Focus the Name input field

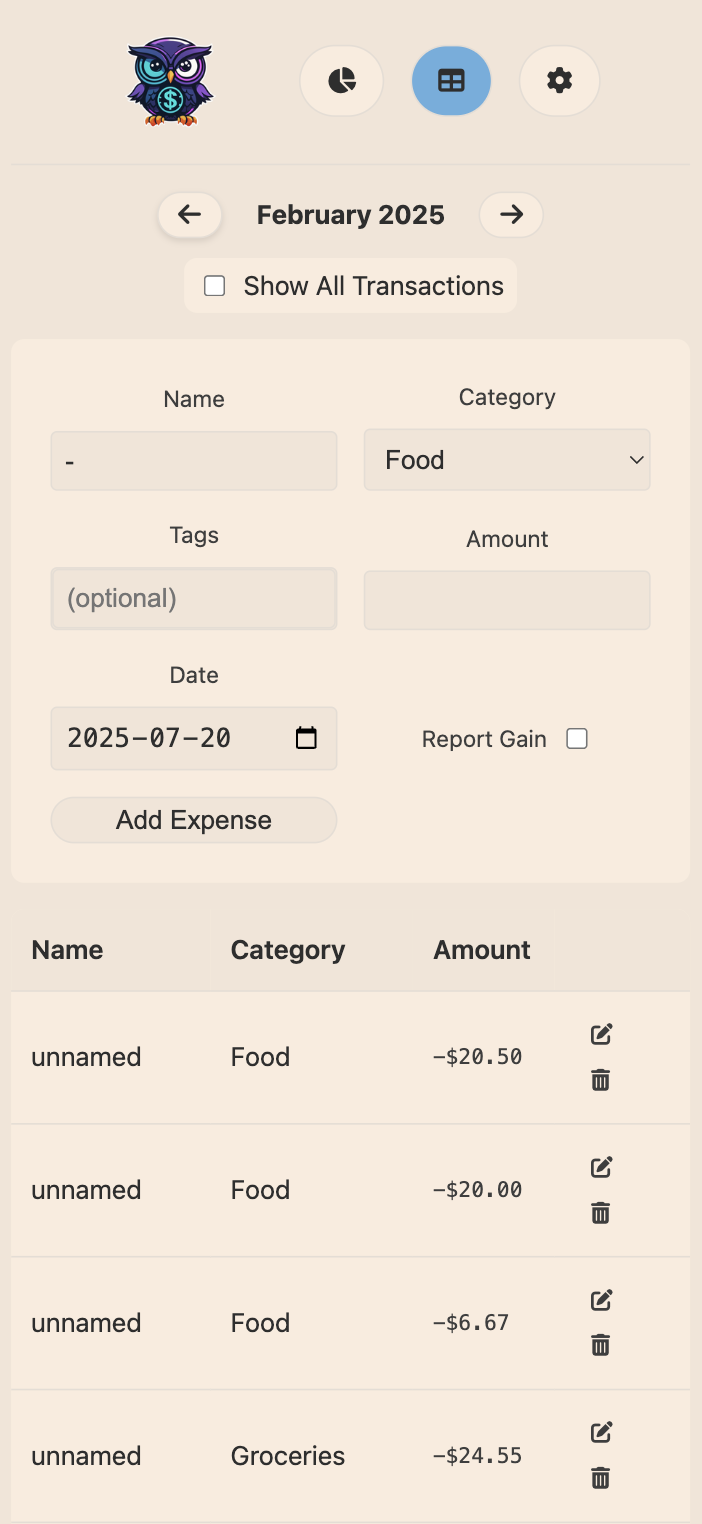(x=194, y=461)
